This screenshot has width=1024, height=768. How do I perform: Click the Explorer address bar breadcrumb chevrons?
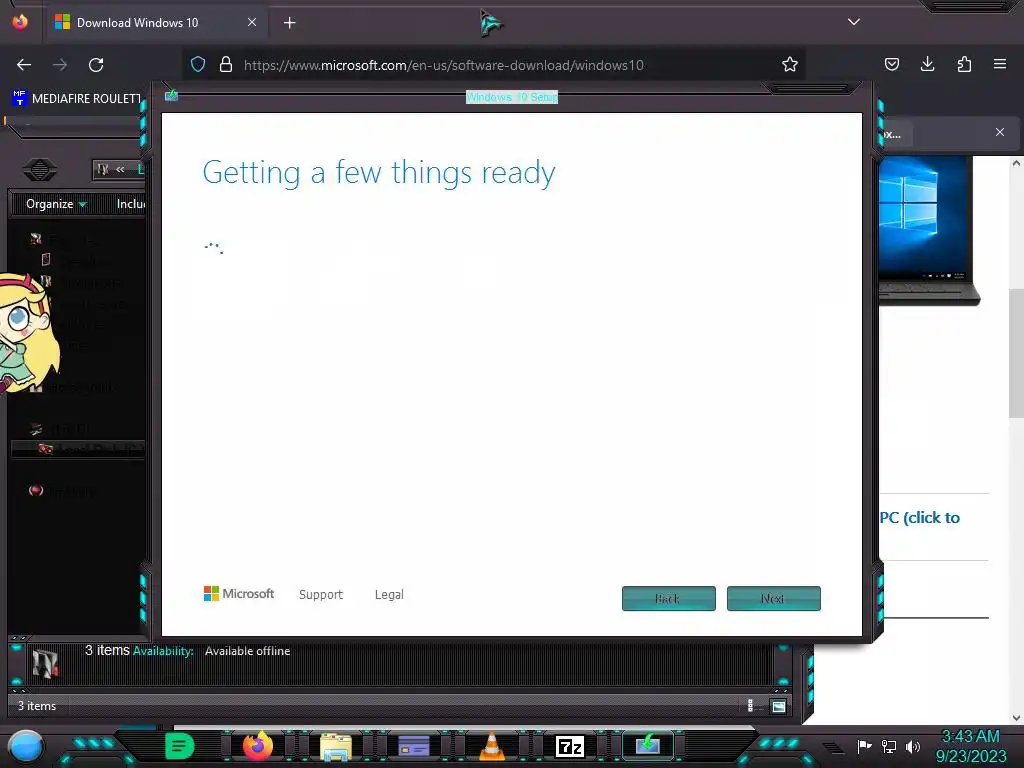click(x=120, y=169)
